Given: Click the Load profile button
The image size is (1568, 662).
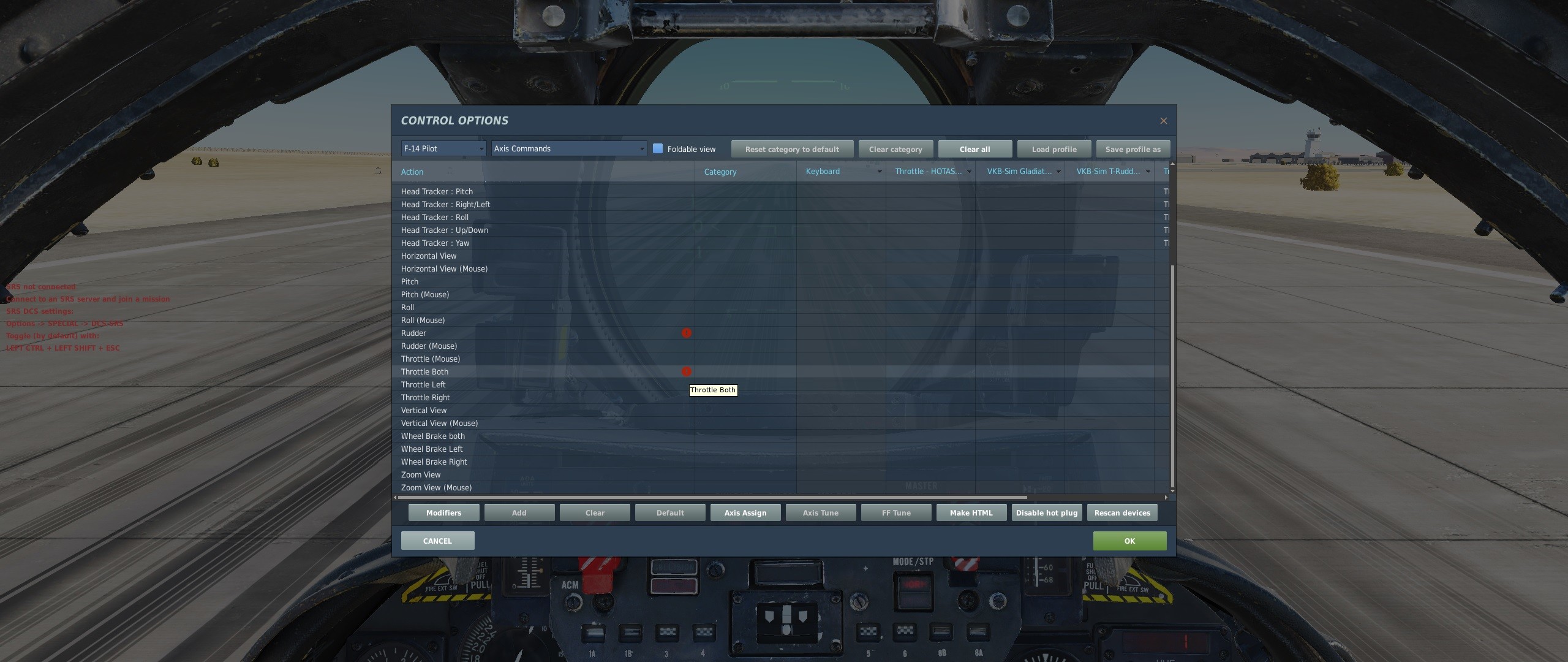Looking at the screenshot, I should pyautogui.click(x=1054, y=149).
